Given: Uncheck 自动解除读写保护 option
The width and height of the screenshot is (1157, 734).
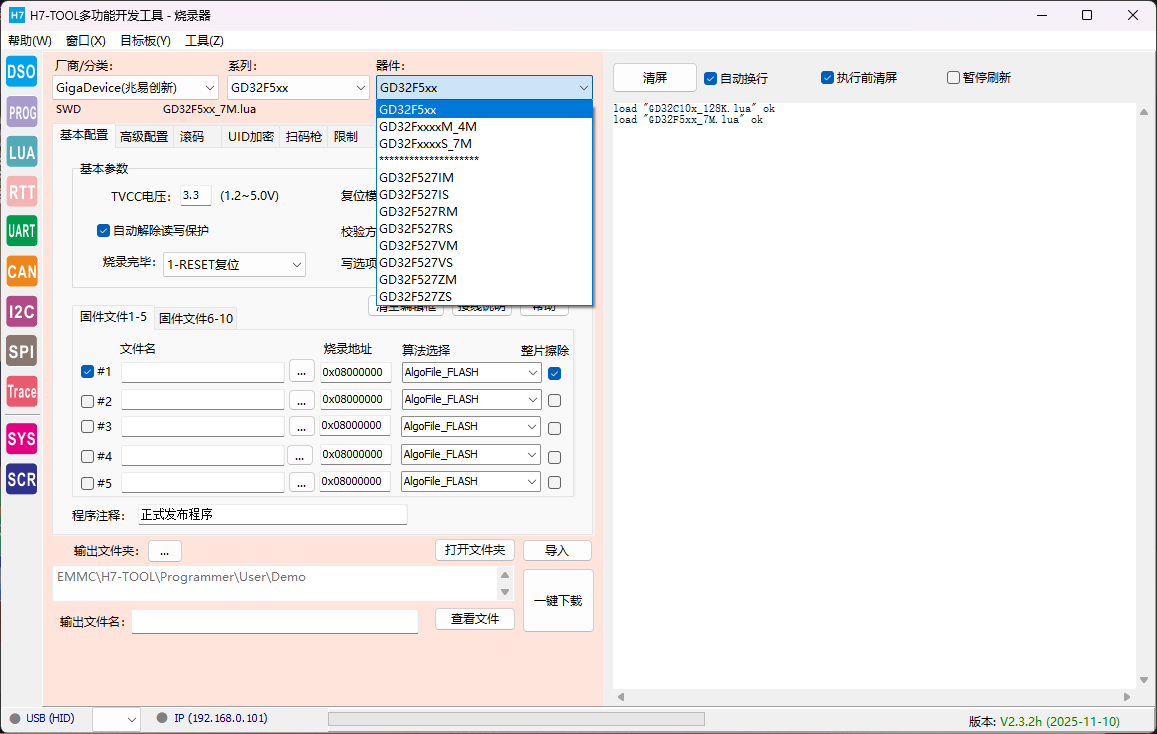Looking at the screenshot, I should (x=103, y=231).
